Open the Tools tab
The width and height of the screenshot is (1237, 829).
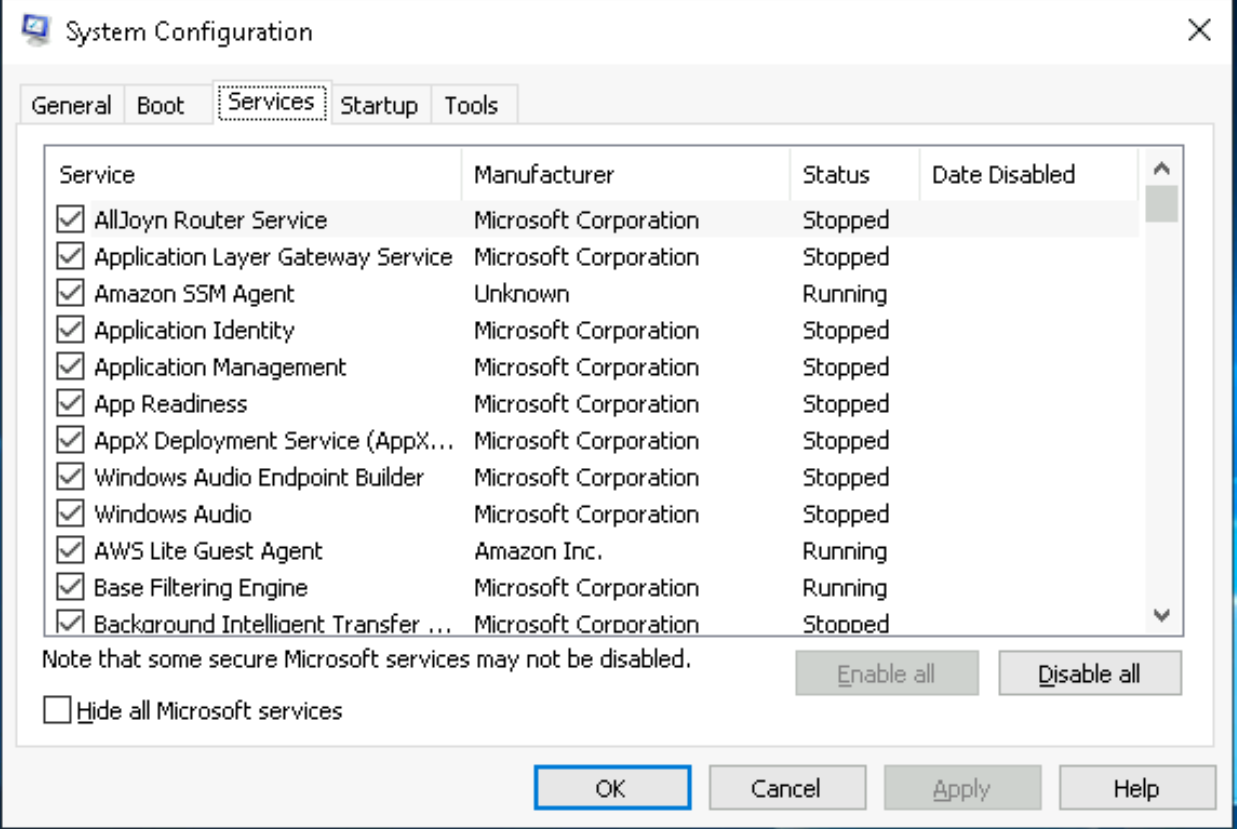471,105
